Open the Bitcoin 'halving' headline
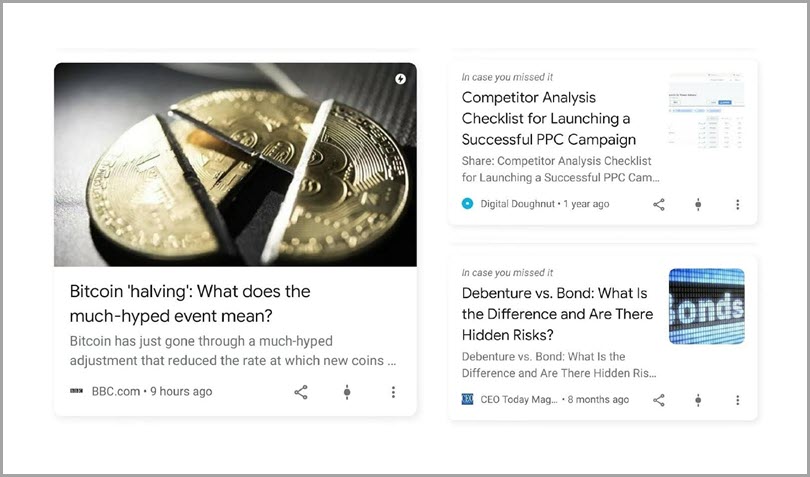The image size is (810, 477). (x=190, y=303)
